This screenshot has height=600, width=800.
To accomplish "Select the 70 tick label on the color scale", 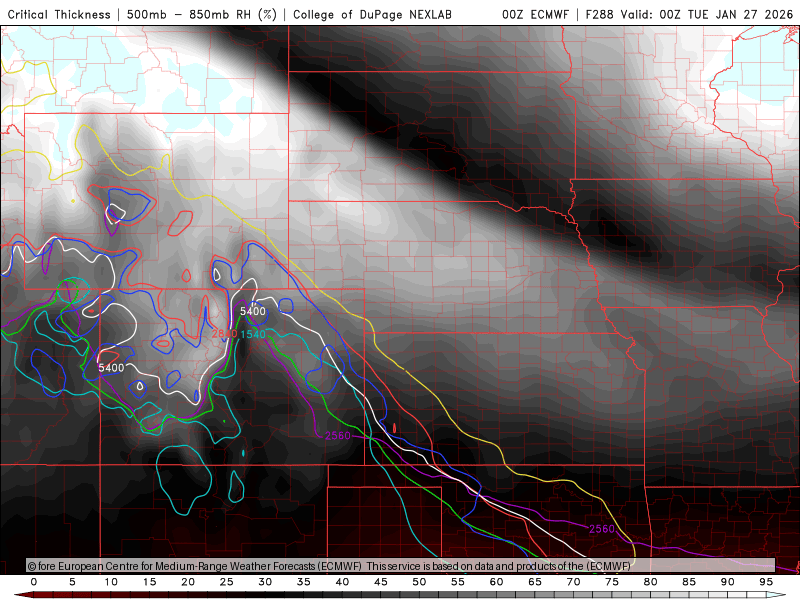I will tap(573, 582).
